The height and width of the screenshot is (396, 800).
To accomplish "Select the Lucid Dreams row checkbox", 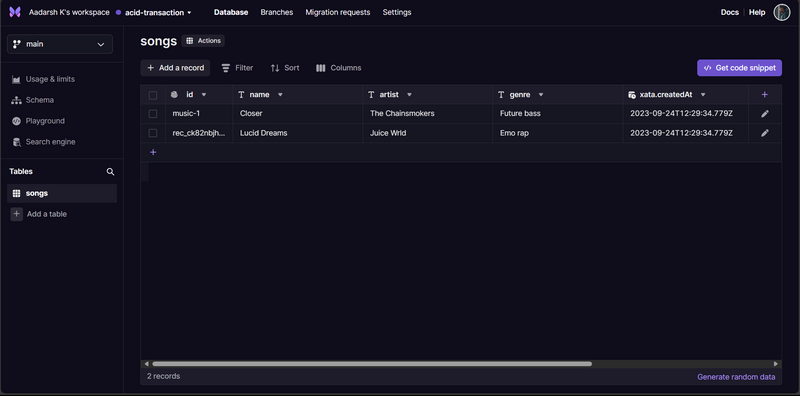I will tap(153, 133).
